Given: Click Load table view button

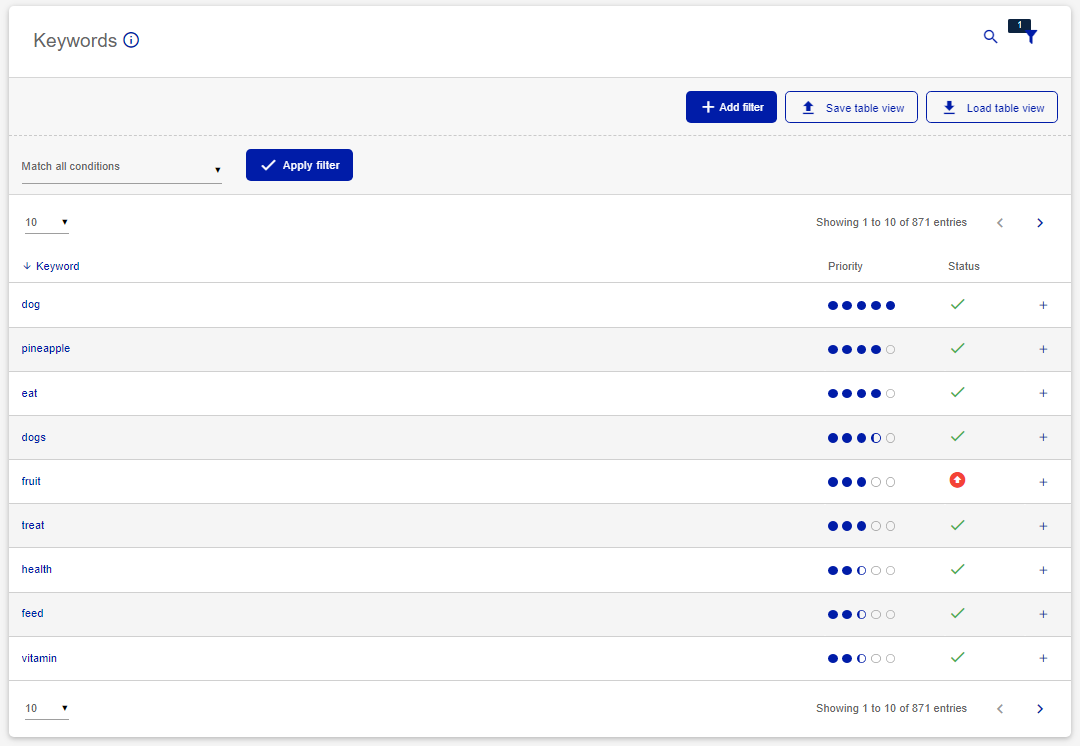Looking at the screenshot, I should point(992,107).
